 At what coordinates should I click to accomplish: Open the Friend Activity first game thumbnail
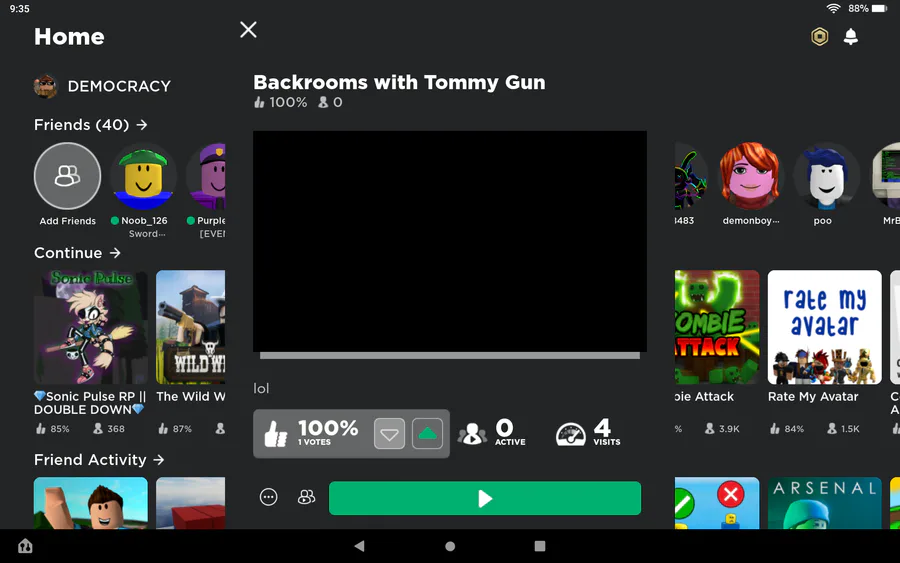point(91,503)
